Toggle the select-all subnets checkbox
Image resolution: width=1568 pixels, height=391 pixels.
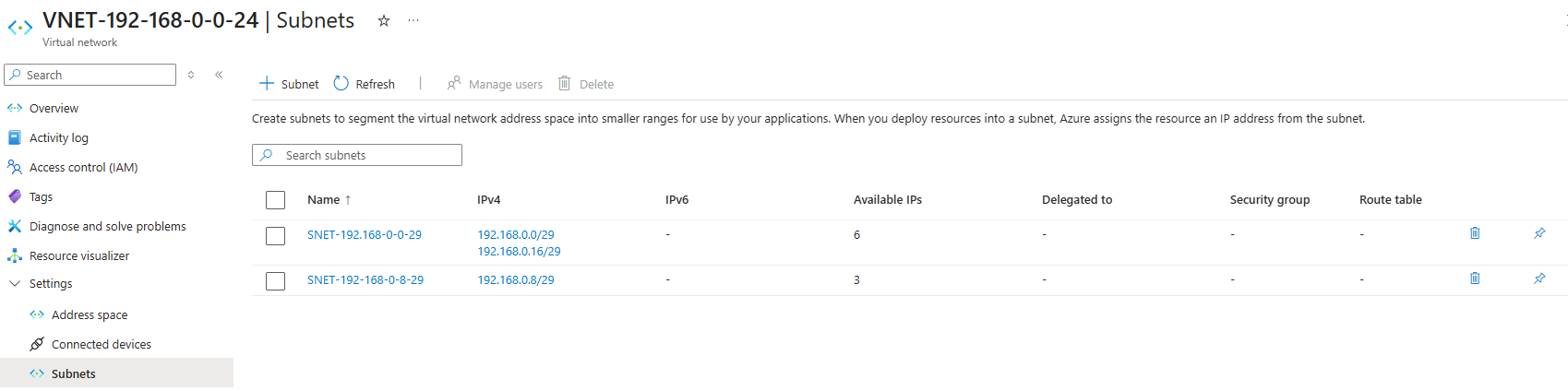click(x=275, y=200)
